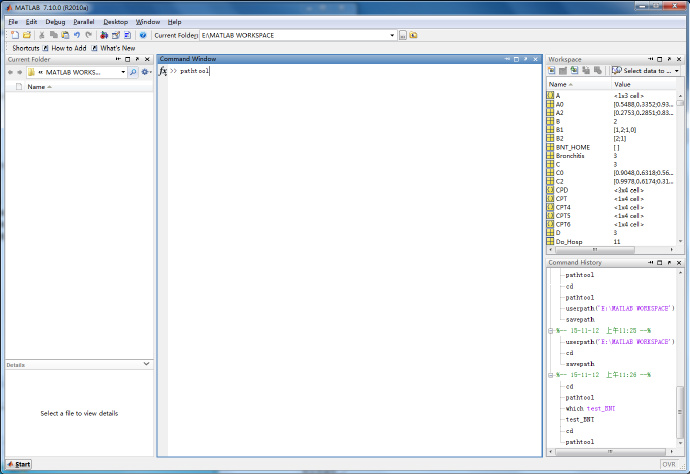Create a new script file
The height and width of the screenshot is (474, 690).
click(15, 35)
